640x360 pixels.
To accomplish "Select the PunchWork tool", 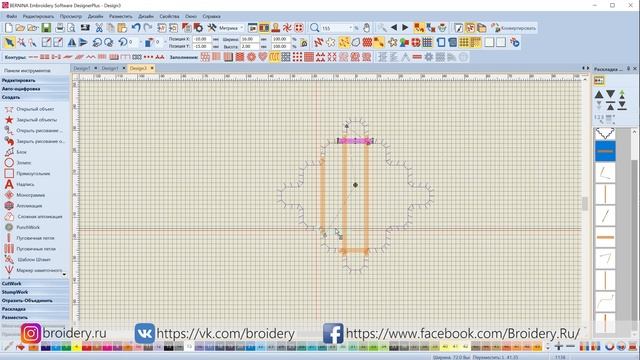I will coord(9,227).
